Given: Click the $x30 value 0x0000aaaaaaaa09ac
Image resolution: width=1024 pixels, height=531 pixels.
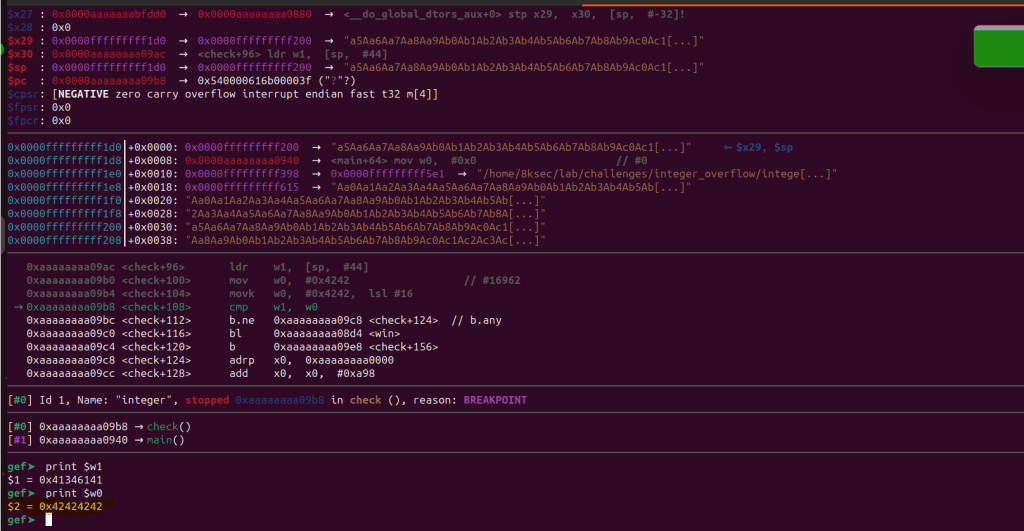Looking at the screenshot, I should (109, 54).
